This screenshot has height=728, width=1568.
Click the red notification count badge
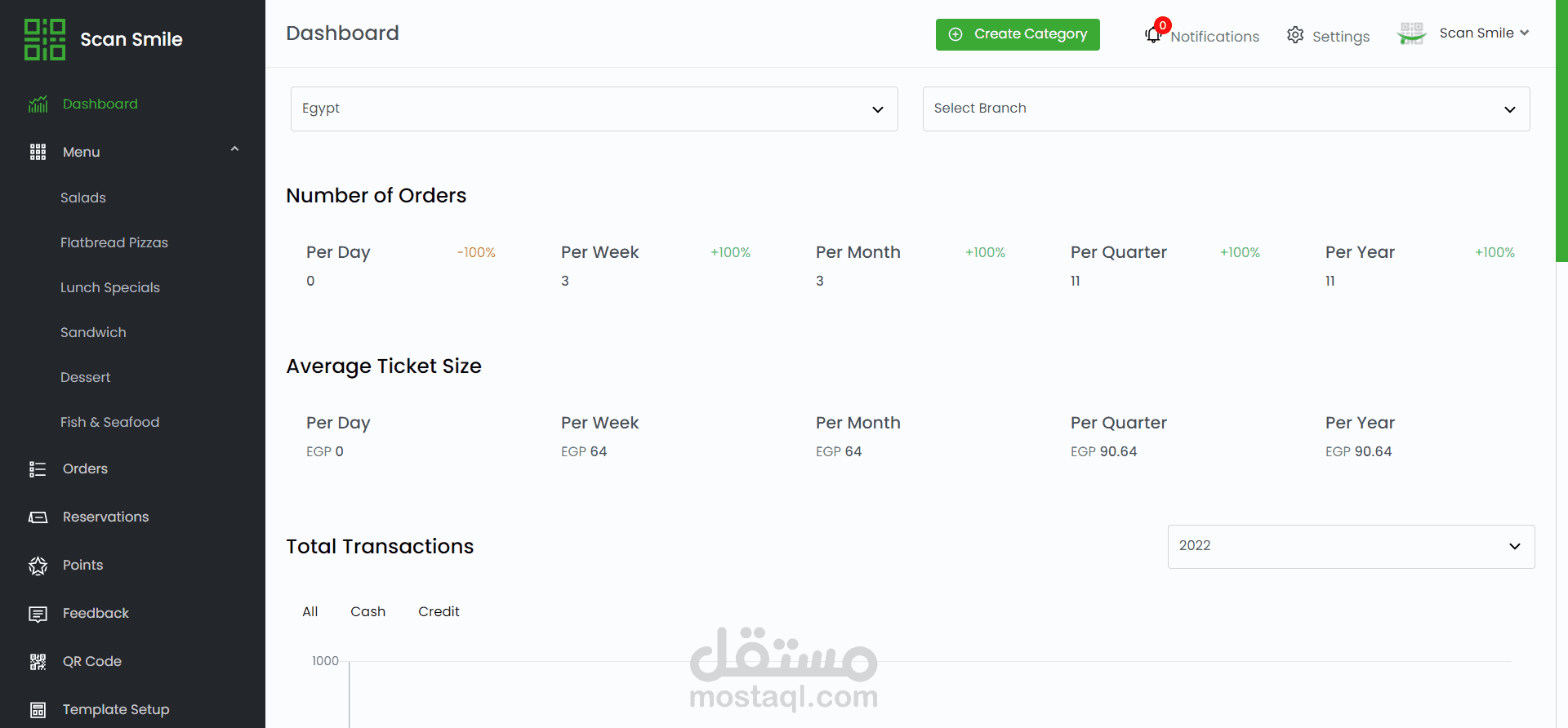(1163, 25)
